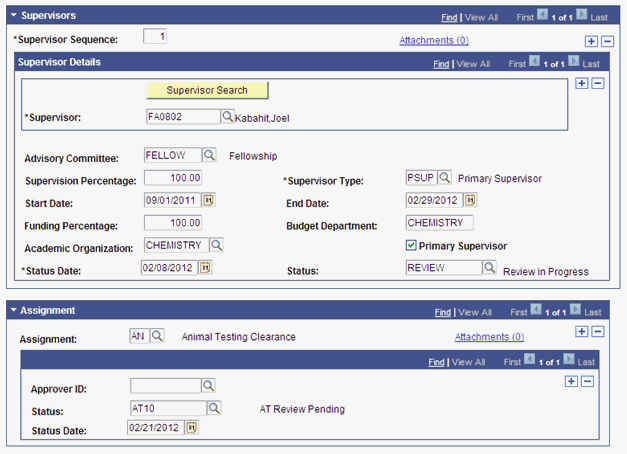The height and width of the screenshot is (454, 627).
Task: Collapse the Supervisors section triangle
Action: pos(14,15)
